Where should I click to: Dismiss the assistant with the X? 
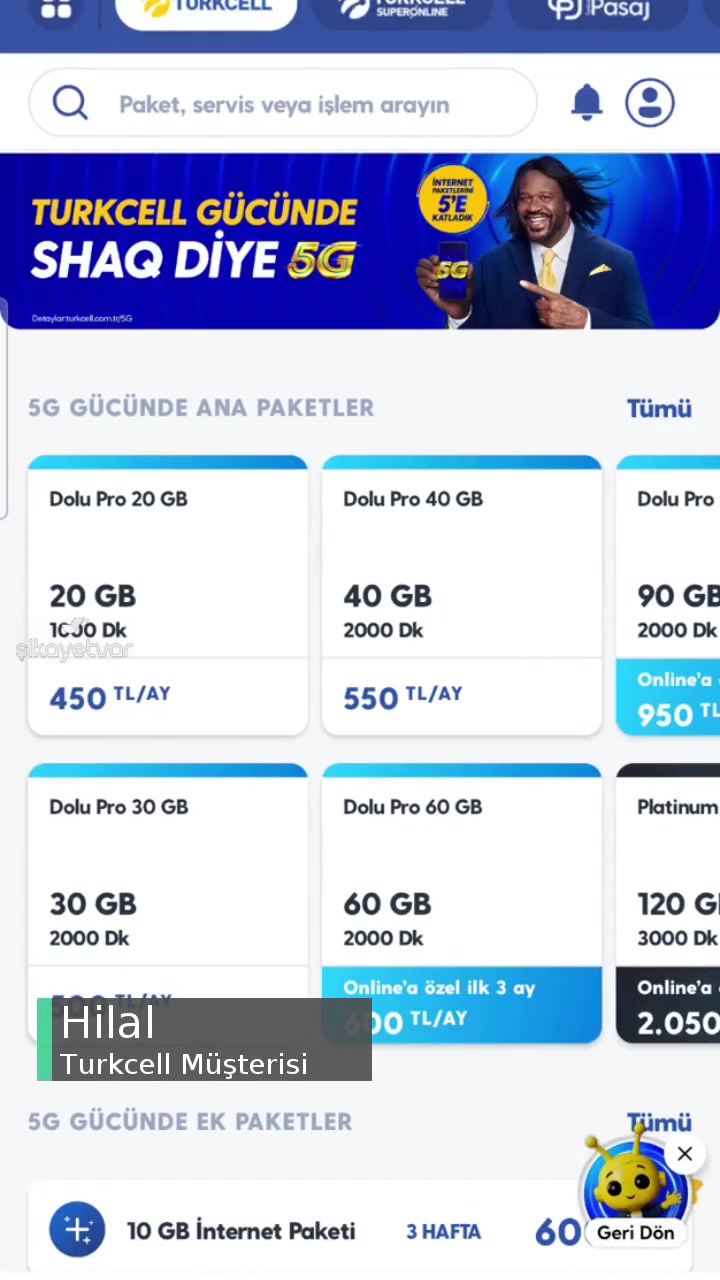click(x=685, y=1154)
